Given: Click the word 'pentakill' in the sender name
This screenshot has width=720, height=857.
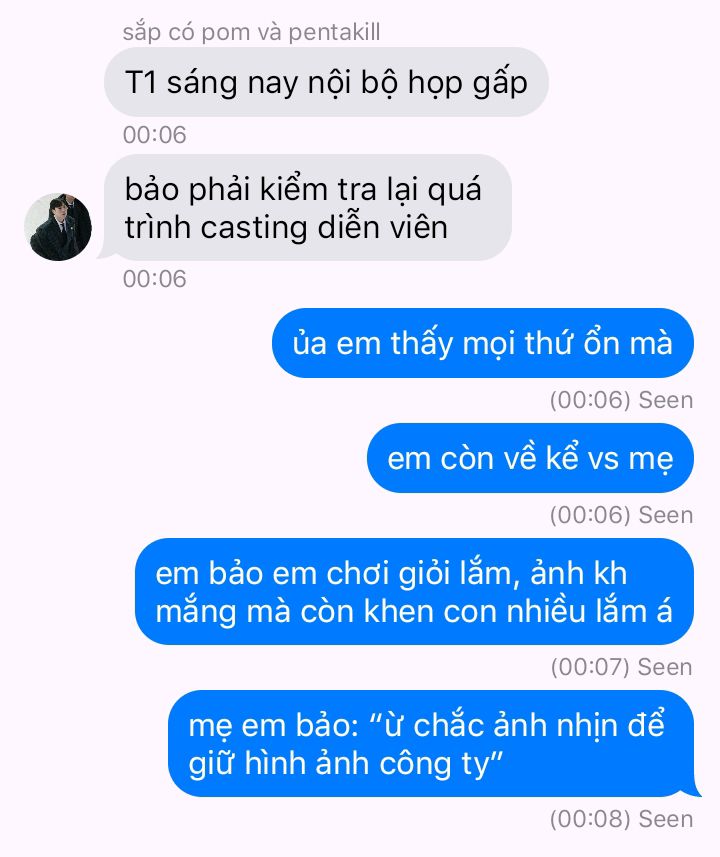Looking at the screenshot, I should click(334, 32).
